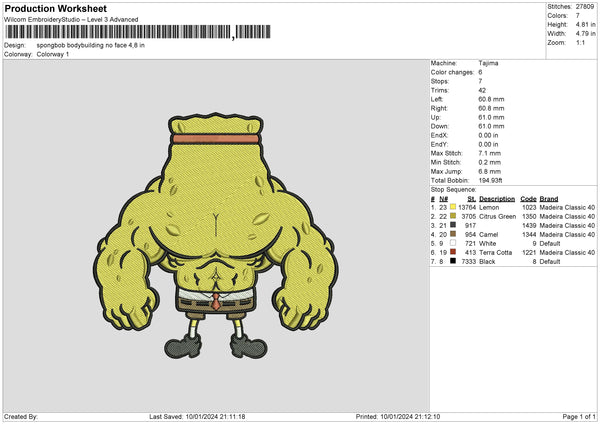Click the Colors value 7 in header

(x=578, y=16)
